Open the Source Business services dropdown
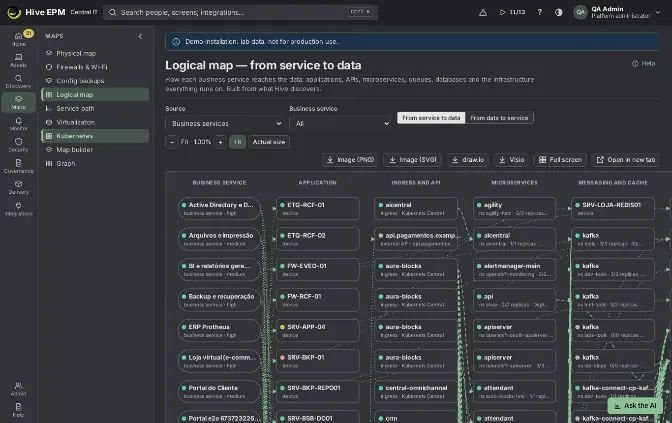Viewport: 672px width, 423px height. 224,123
